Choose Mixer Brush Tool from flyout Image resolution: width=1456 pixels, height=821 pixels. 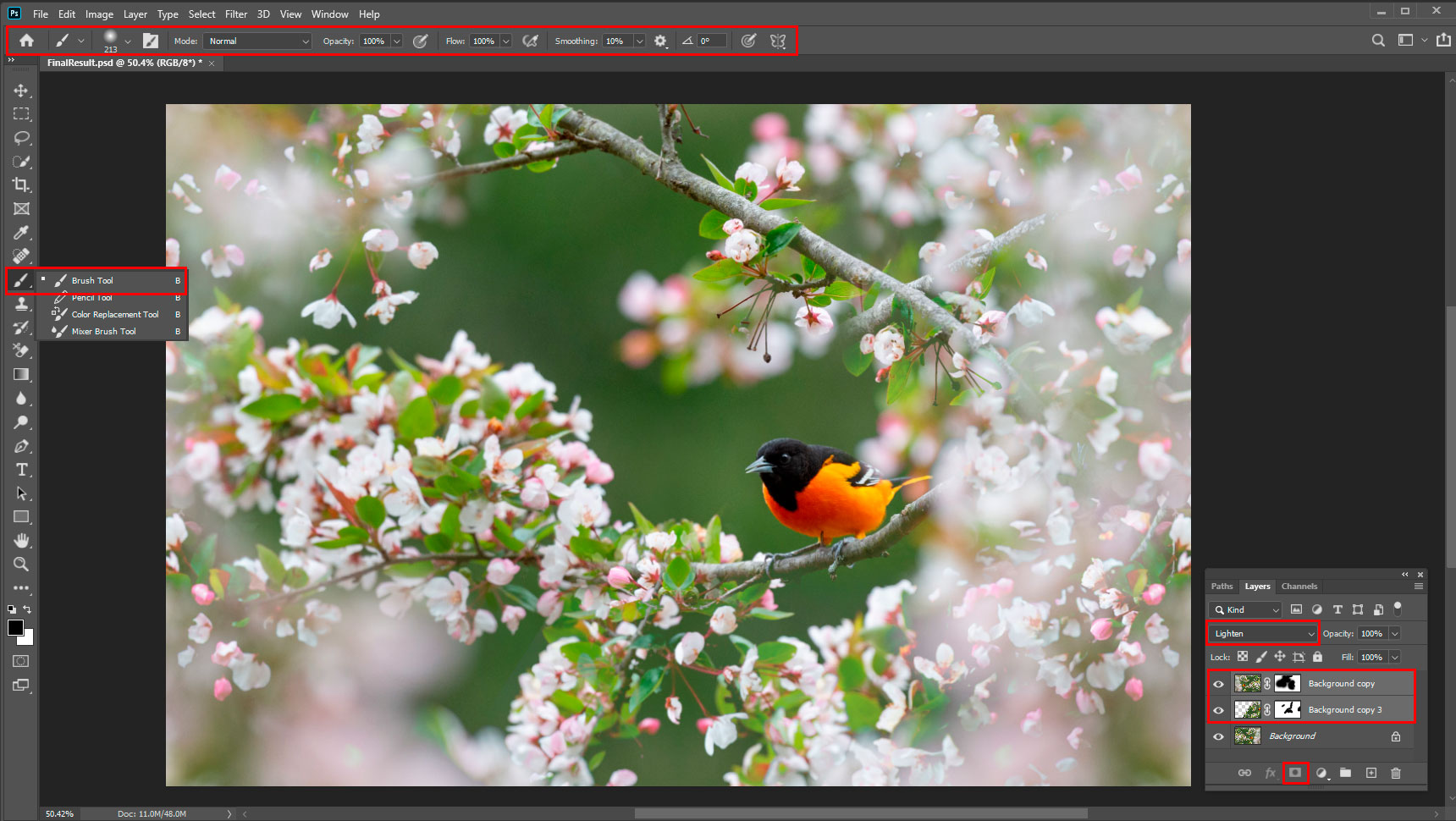click(103, 332)
